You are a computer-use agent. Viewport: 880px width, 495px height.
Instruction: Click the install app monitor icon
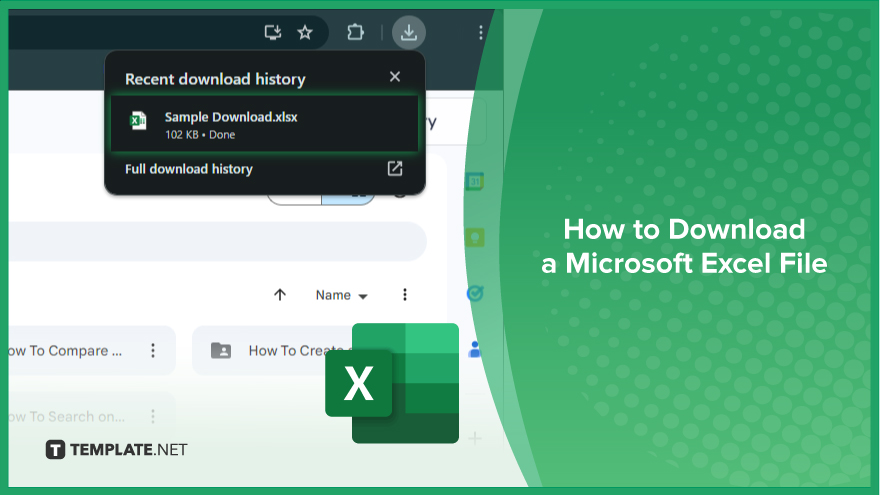click(x=273, y=33)
